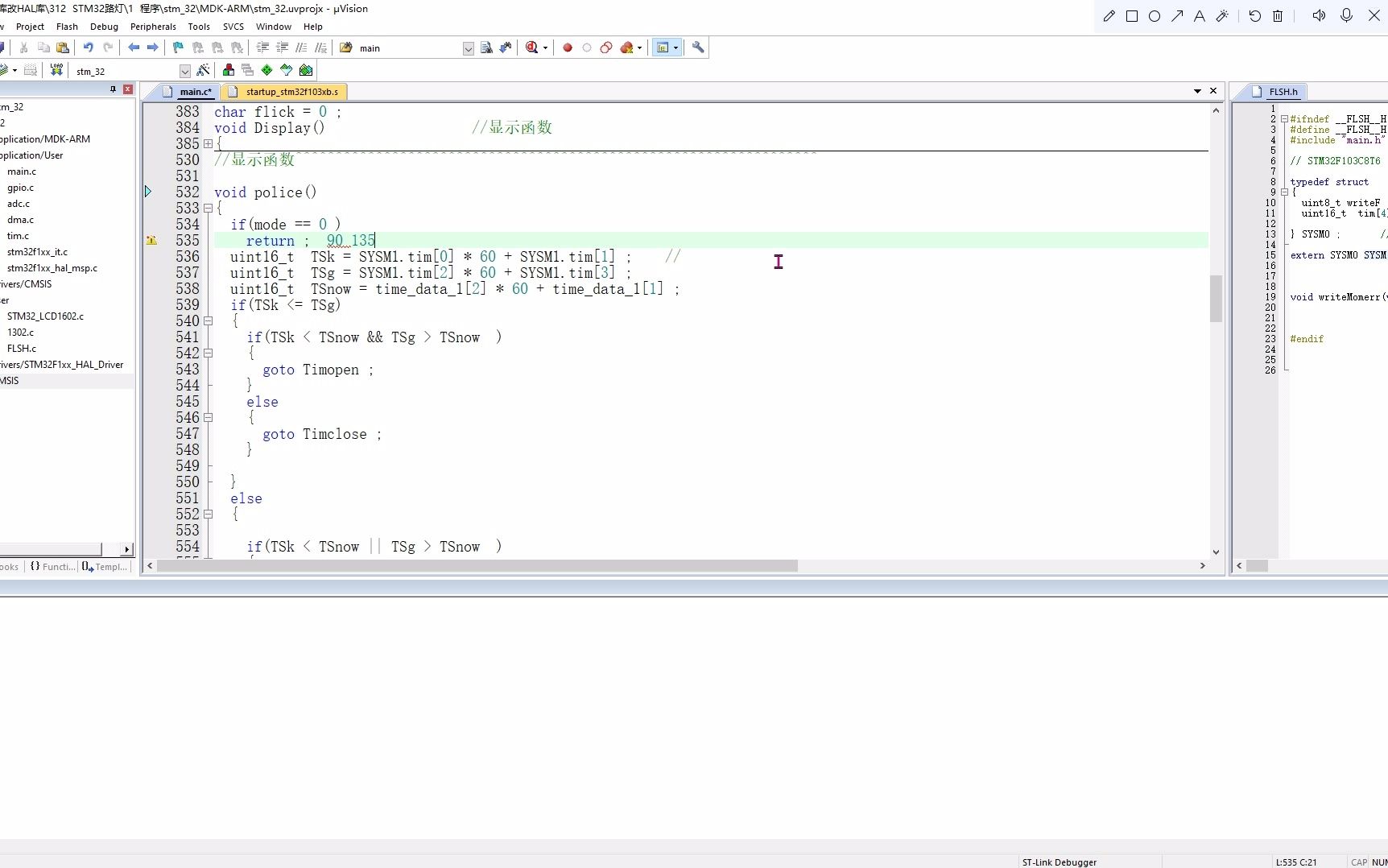1388x868 pixels.
Task: Click the editor horizontal scrollbar thumb
Action: (477, 566)
